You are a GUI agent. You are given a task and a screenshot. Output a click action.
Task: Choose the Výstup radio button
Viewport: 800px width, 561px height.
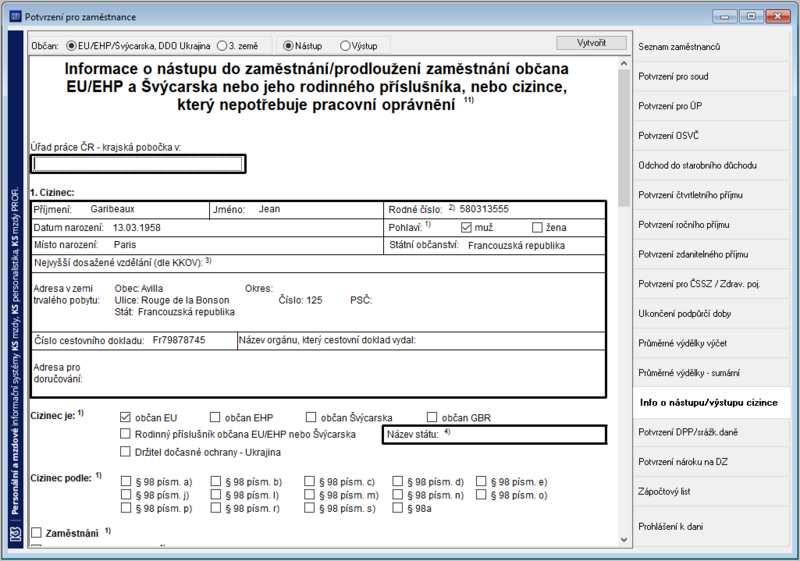tap(359, 46)
